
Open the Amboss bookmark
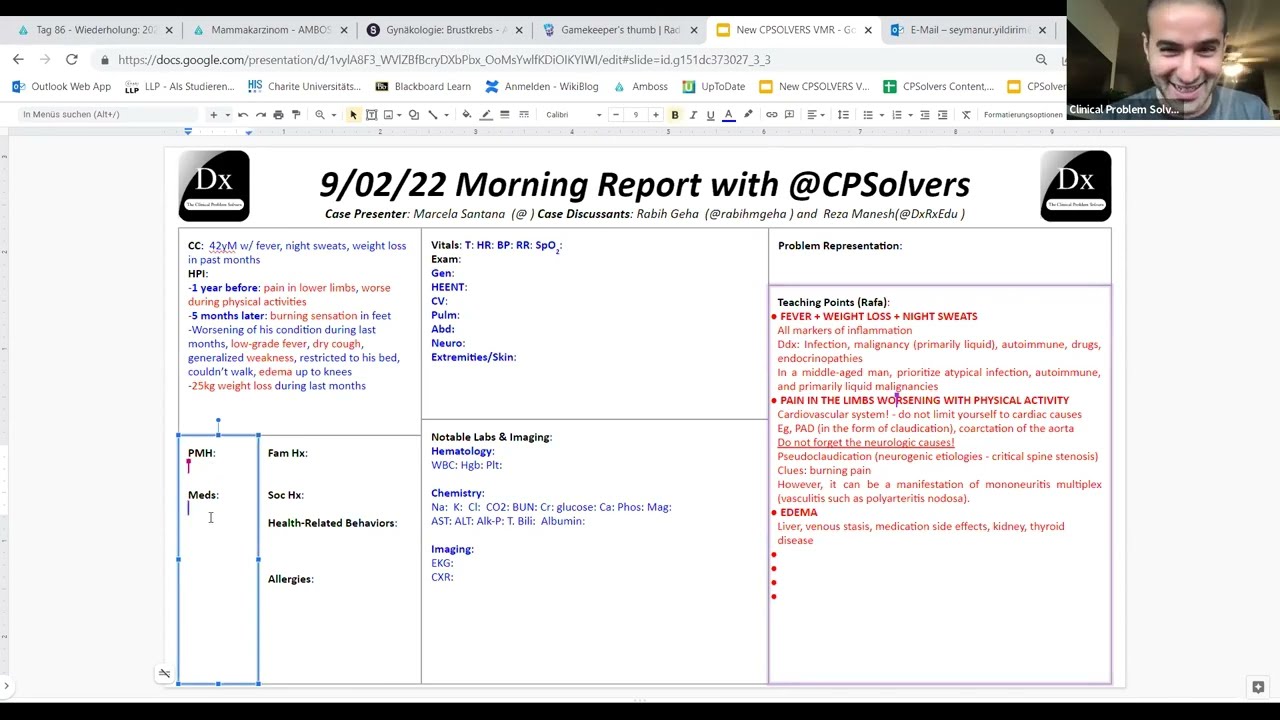point(641,87)
